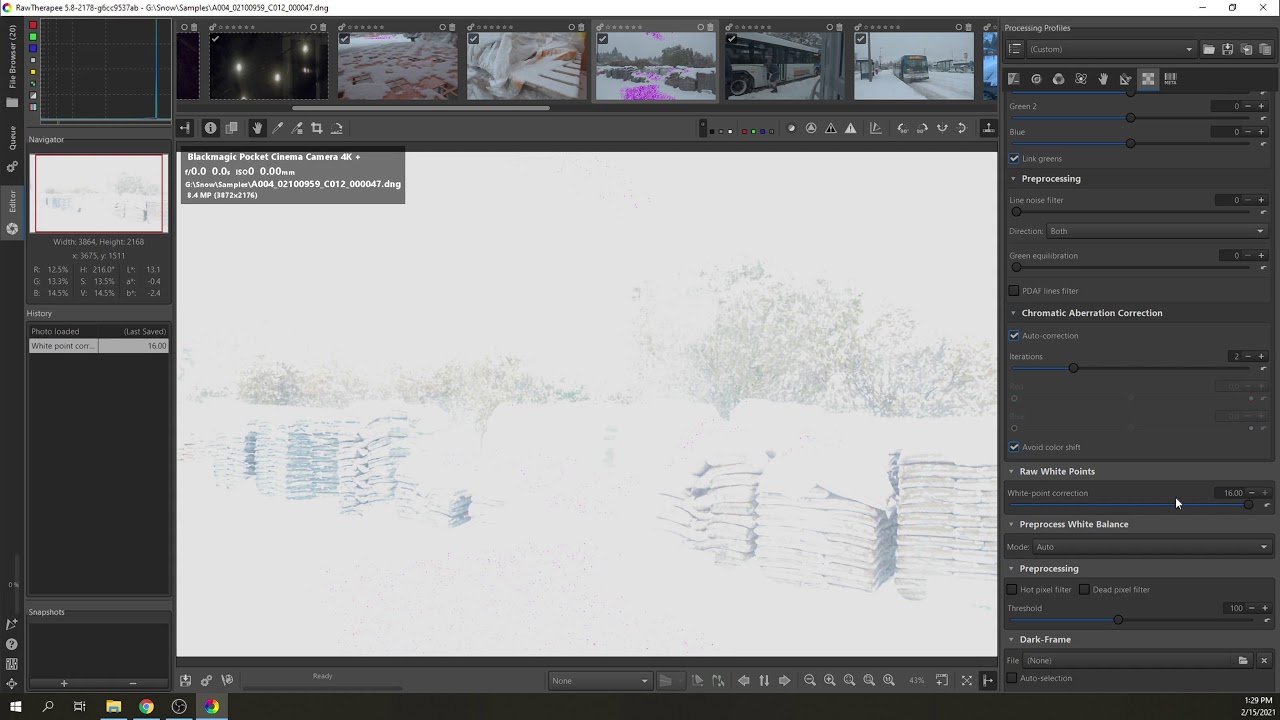The height and width of the screenshot is (720, 1280).
Task: Click the zoom in magnifier icon
Action: (x=829, y=680)
